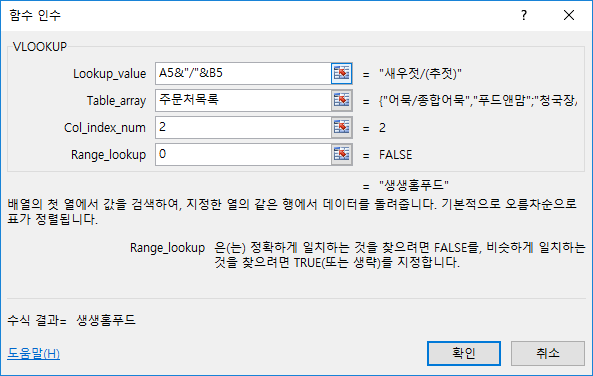Image resolution: width=593 pixels, height=376 pixels.
Task: Click the Table_array range selector icon
Action: [x=342, y=100]
